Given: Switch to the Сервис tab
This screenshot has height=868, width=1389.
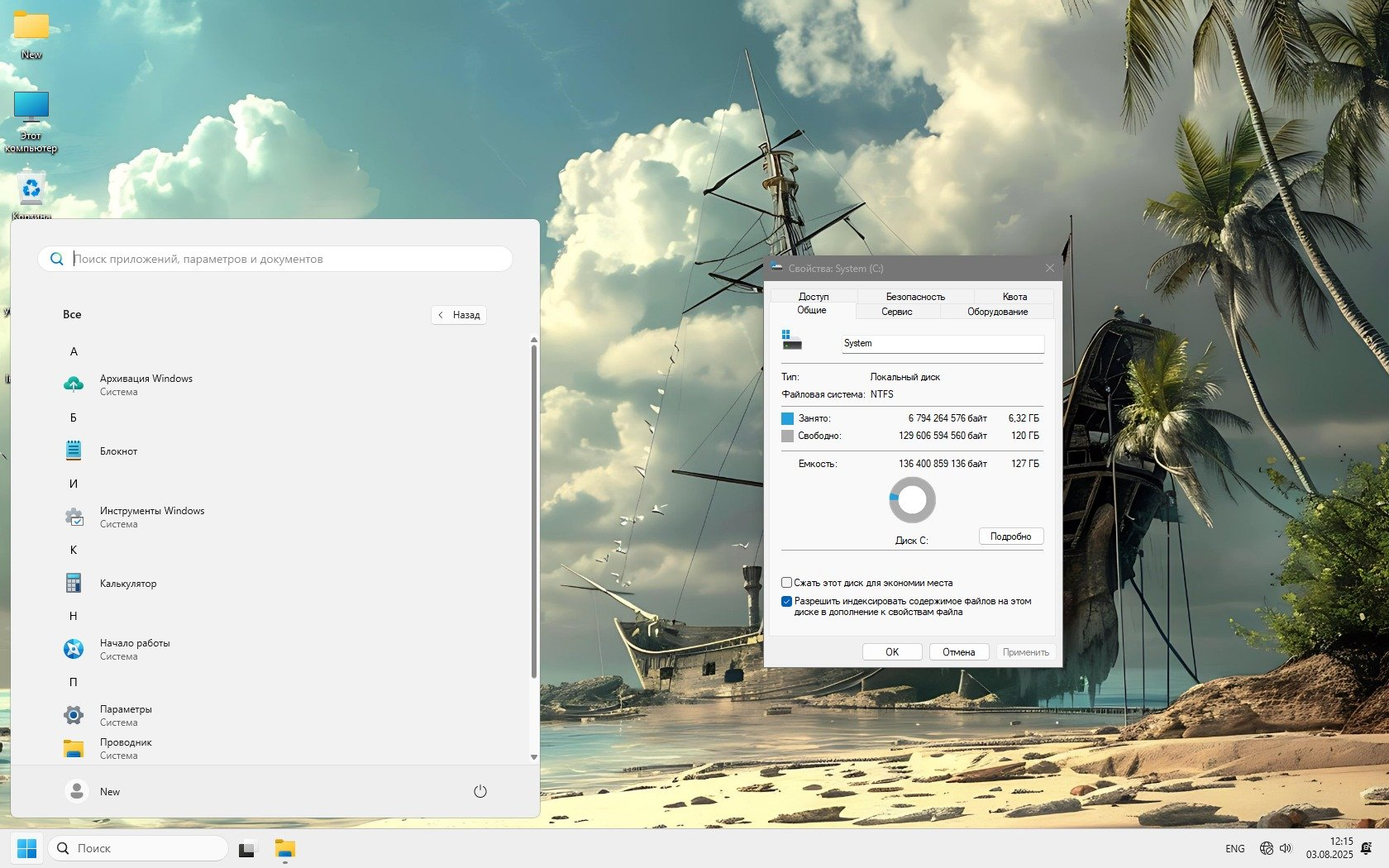Looking at the screenshot, I should point(896,312).
